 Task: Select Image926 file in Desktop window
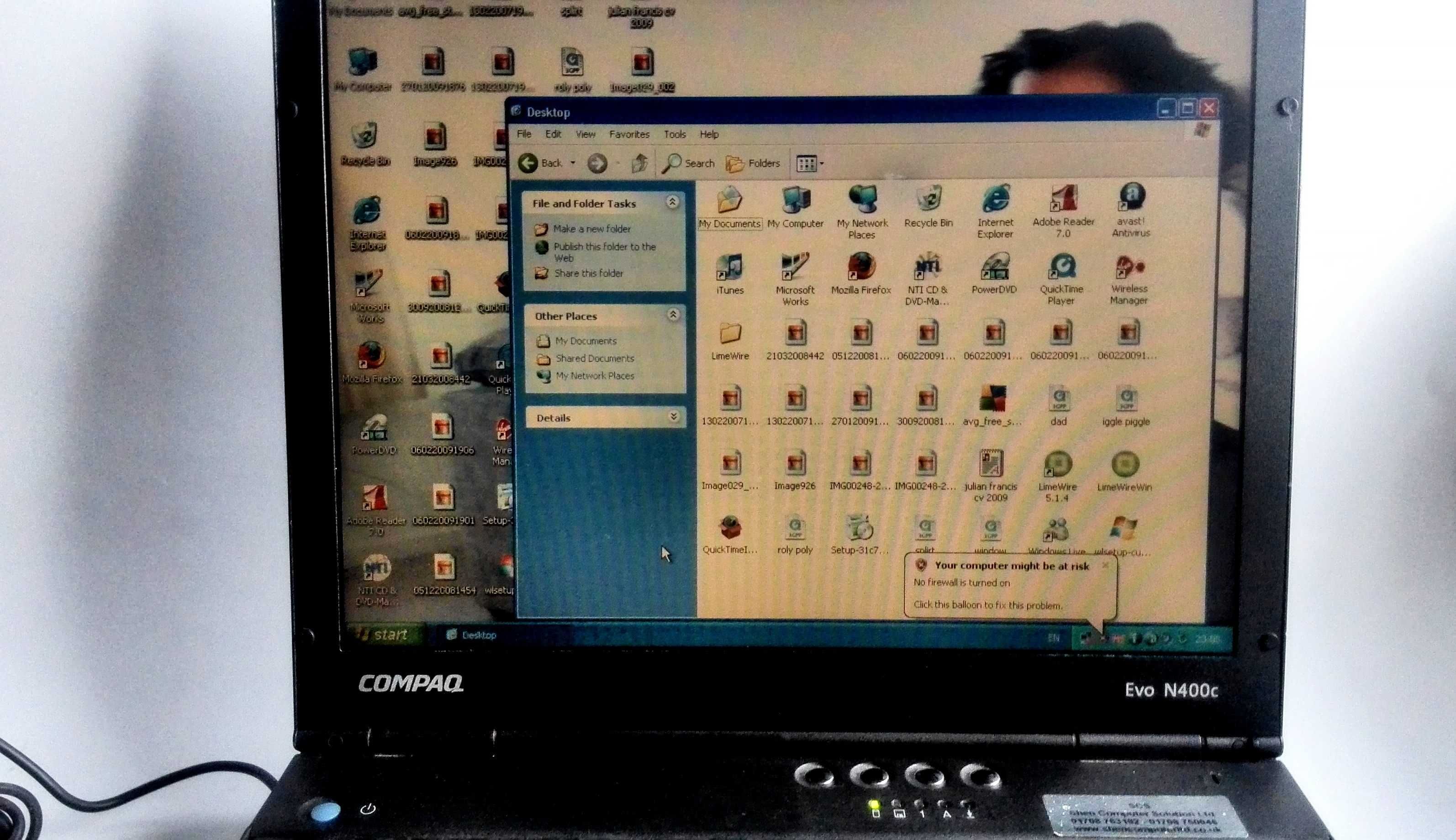pyautogui.click(x=795, y=471)
